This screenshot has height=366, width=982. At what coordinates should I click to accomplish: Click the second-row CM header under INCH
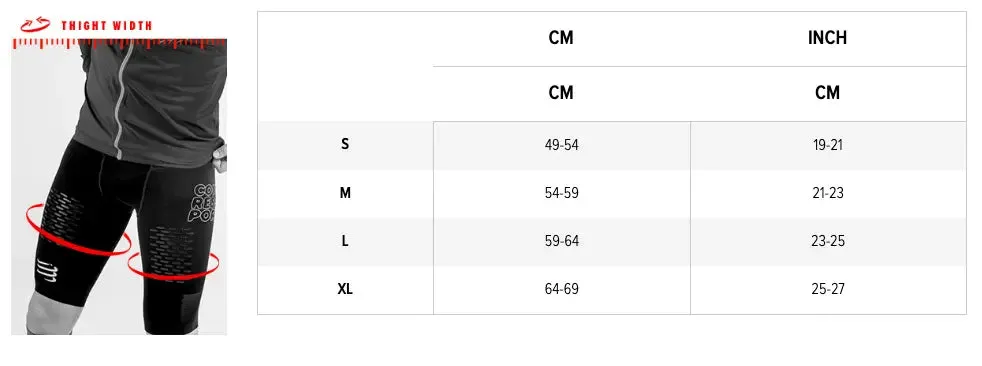pyautogui.click(x=827, y=93)
